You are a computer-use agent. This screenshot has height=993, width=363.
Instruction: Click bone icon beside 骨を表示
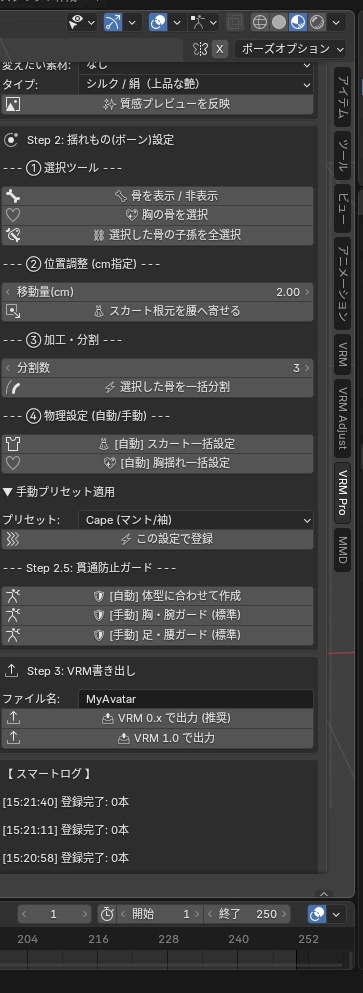point(13,196)
